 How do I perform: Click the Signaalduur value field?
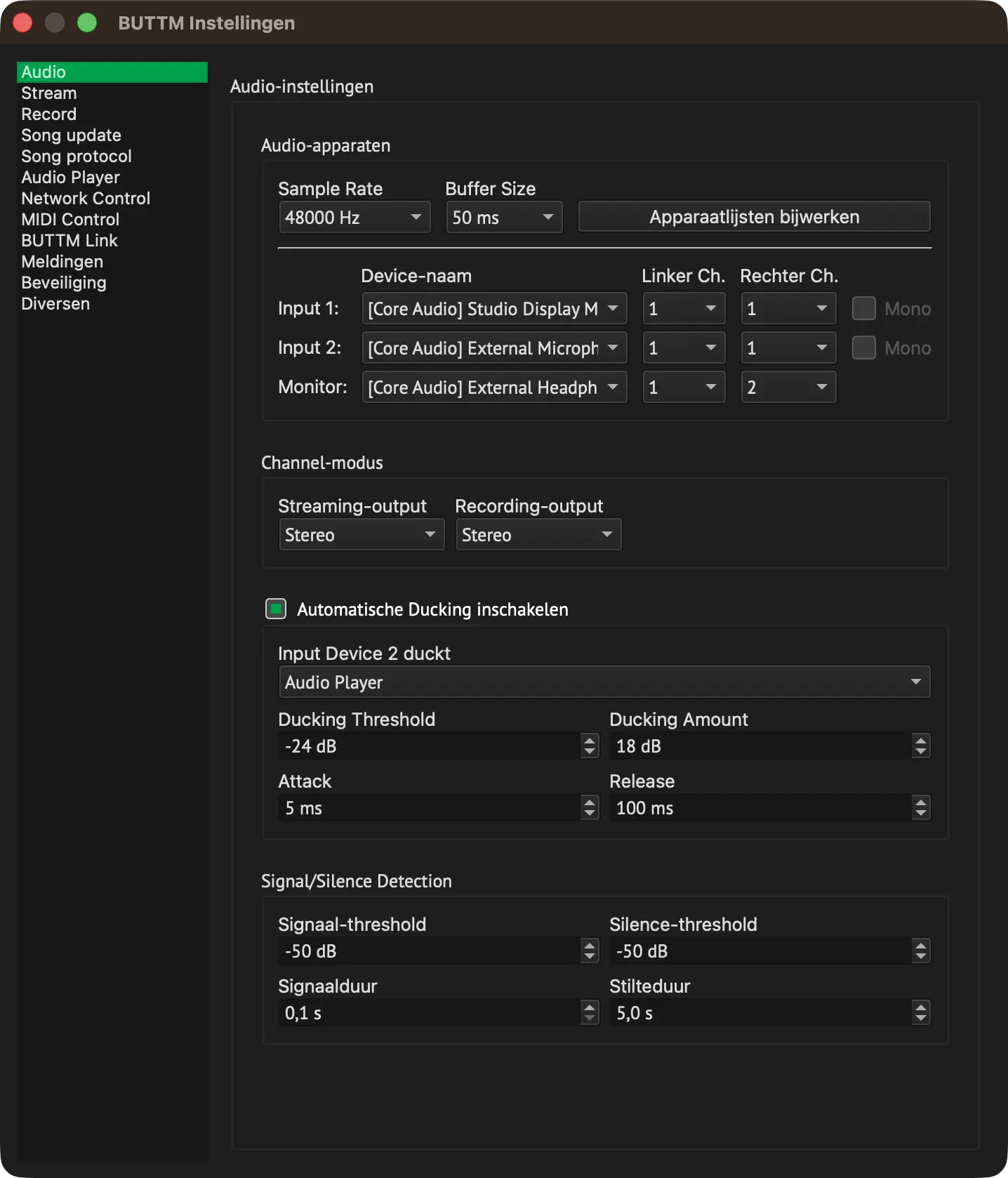pyautogui.click(x=429, y=1013)
